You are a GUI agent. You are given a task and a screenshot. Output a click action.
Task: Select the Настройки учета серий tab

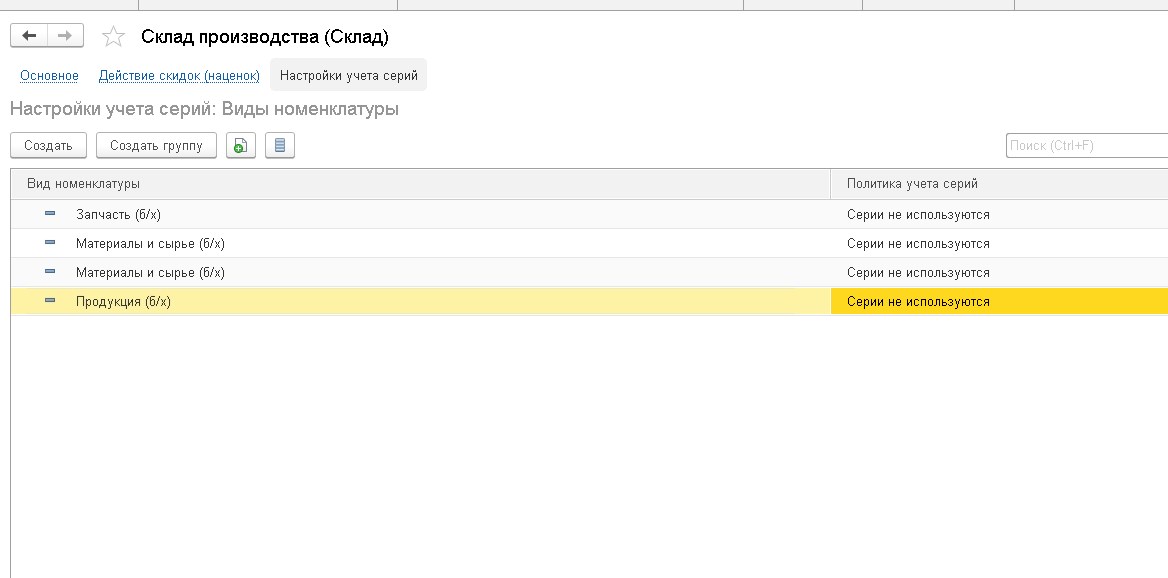point(349,75)
